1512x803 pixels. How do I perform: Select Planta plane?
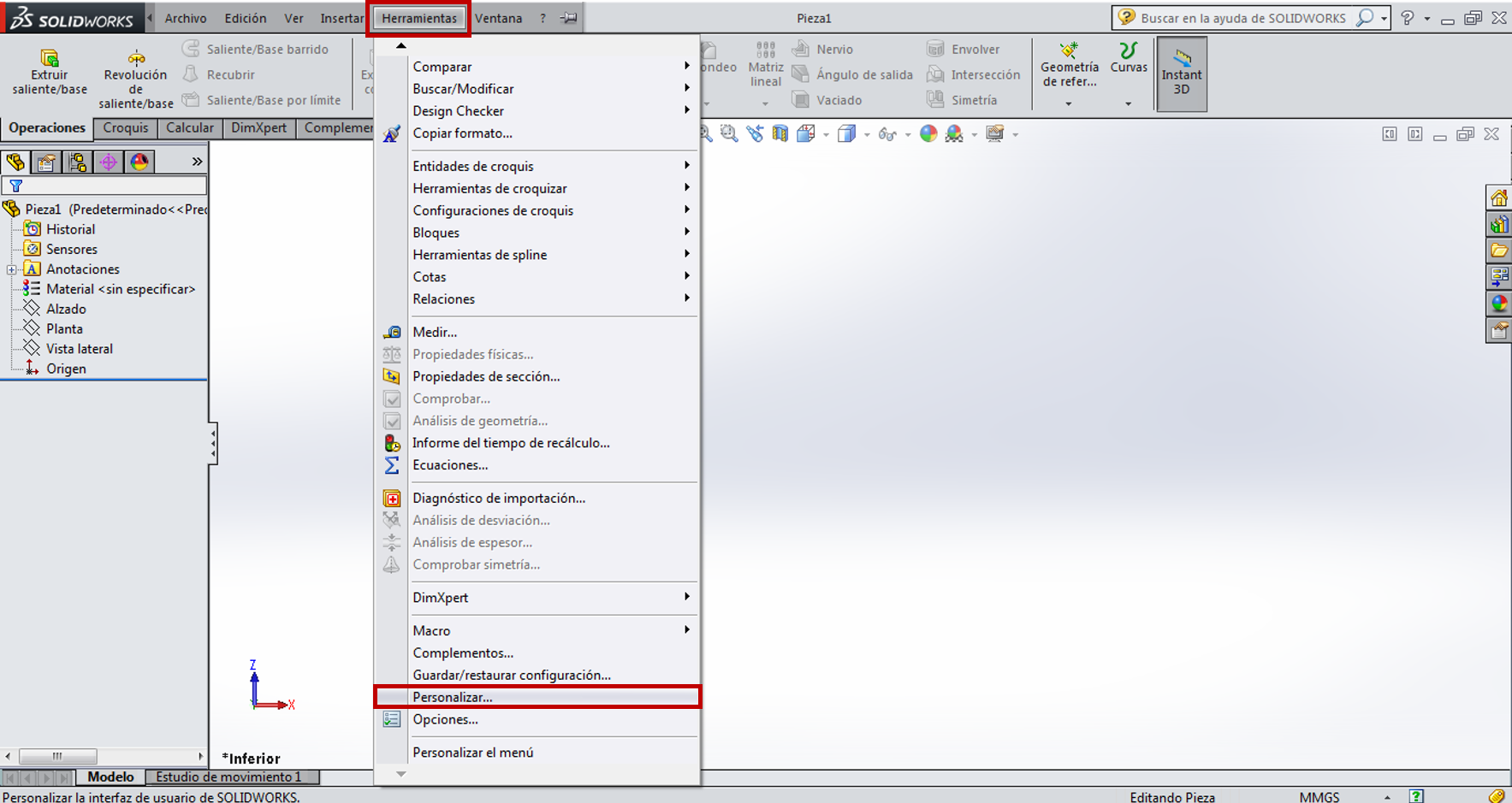(x=54, y=328)
